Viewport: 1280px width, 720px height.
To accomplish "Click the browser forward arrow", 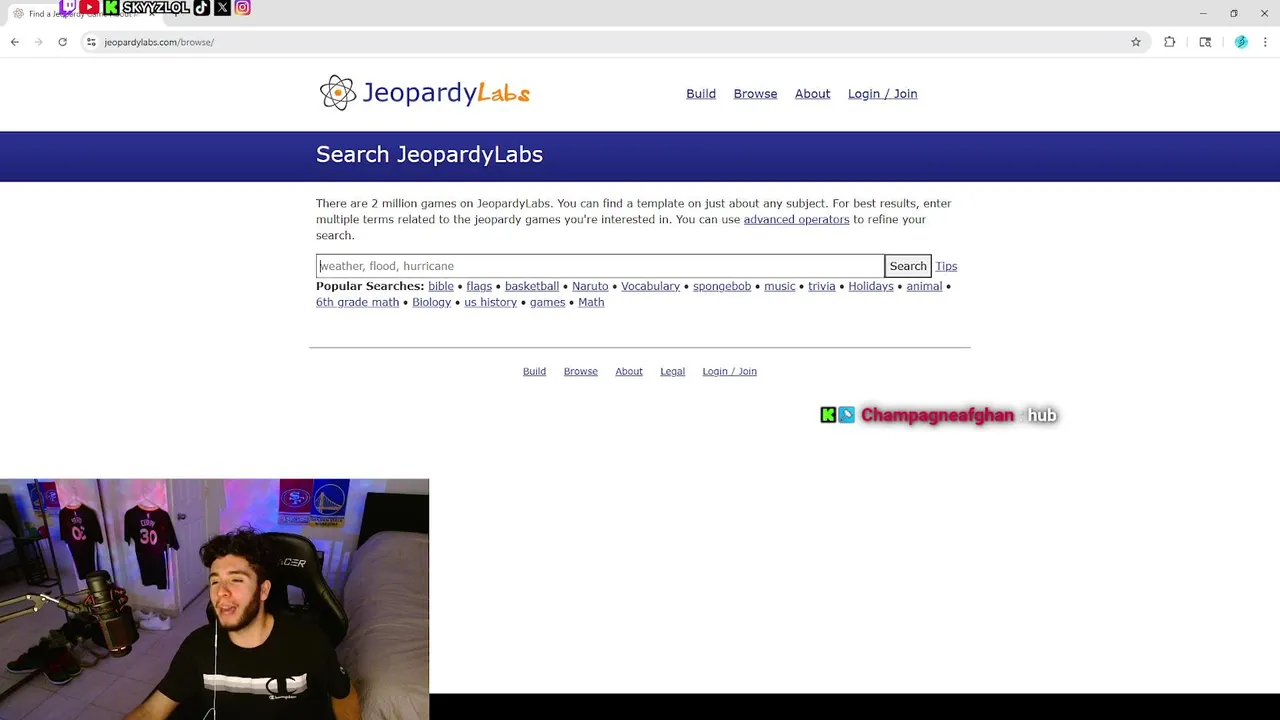I will (x=39, y=42).
